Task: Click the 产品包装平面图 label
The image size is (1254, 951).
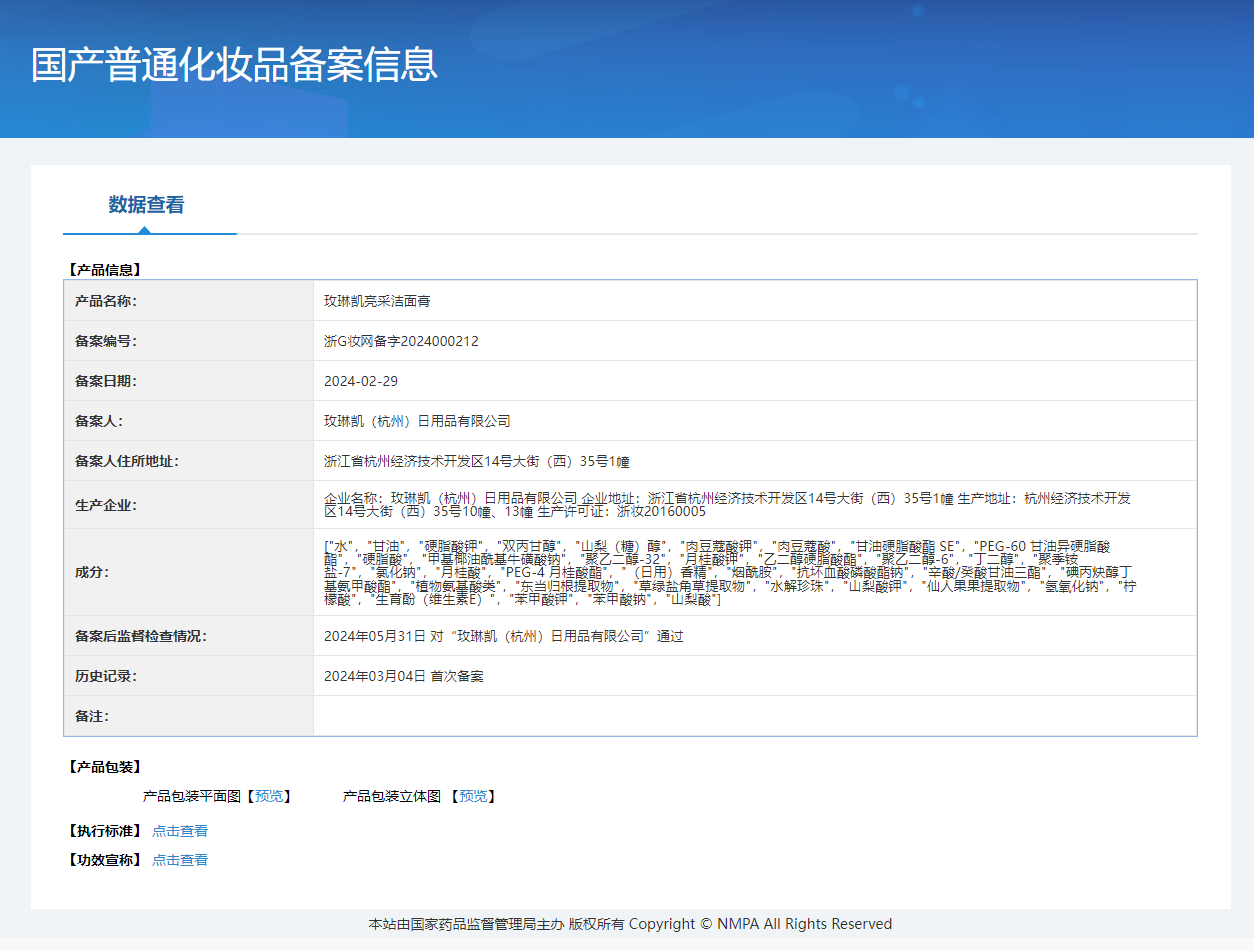Action: click(x=192, y=796)
